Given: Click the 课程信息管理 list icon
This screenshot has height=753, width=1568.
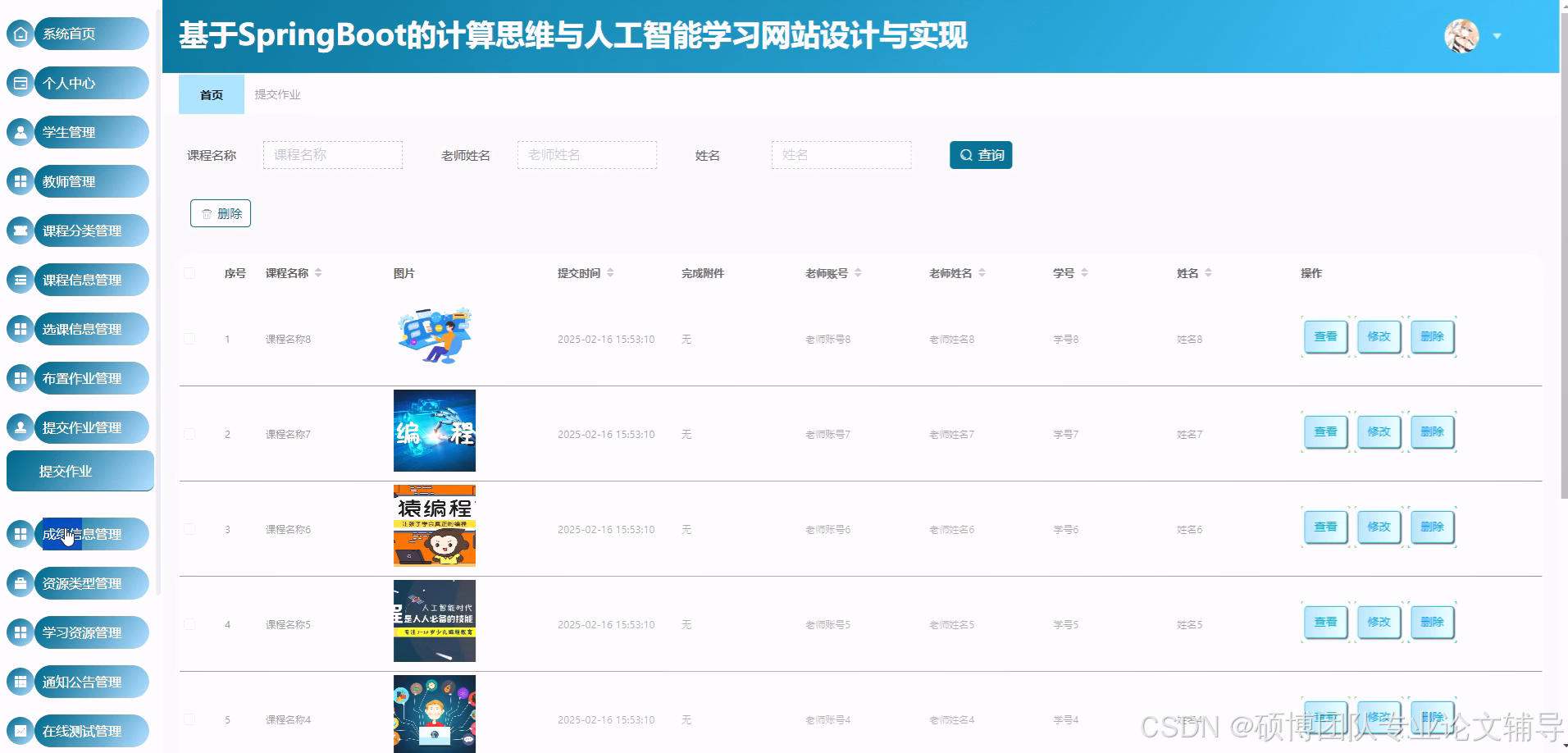Looking at the screenshot, I should coord(21,280).
